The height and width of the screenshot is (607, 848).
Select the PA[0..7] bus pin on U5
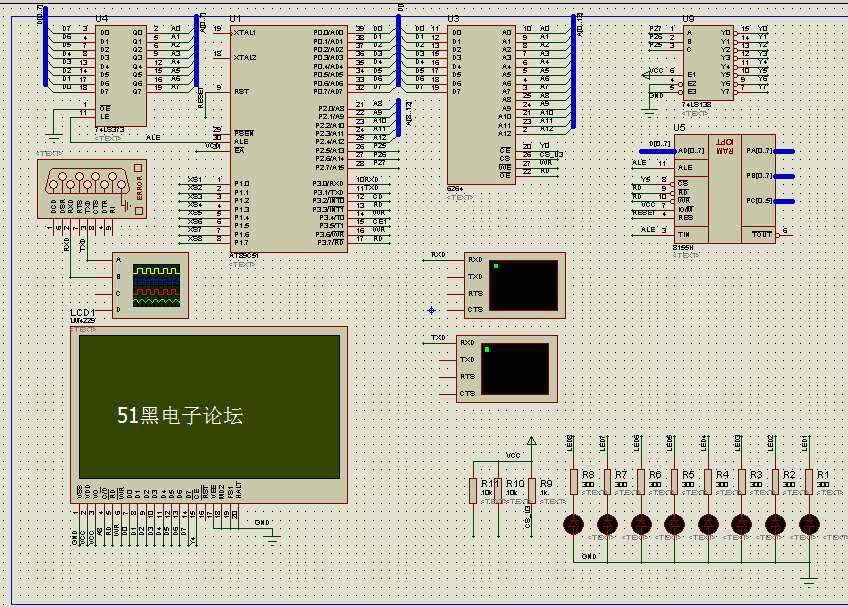pos(758,151)
